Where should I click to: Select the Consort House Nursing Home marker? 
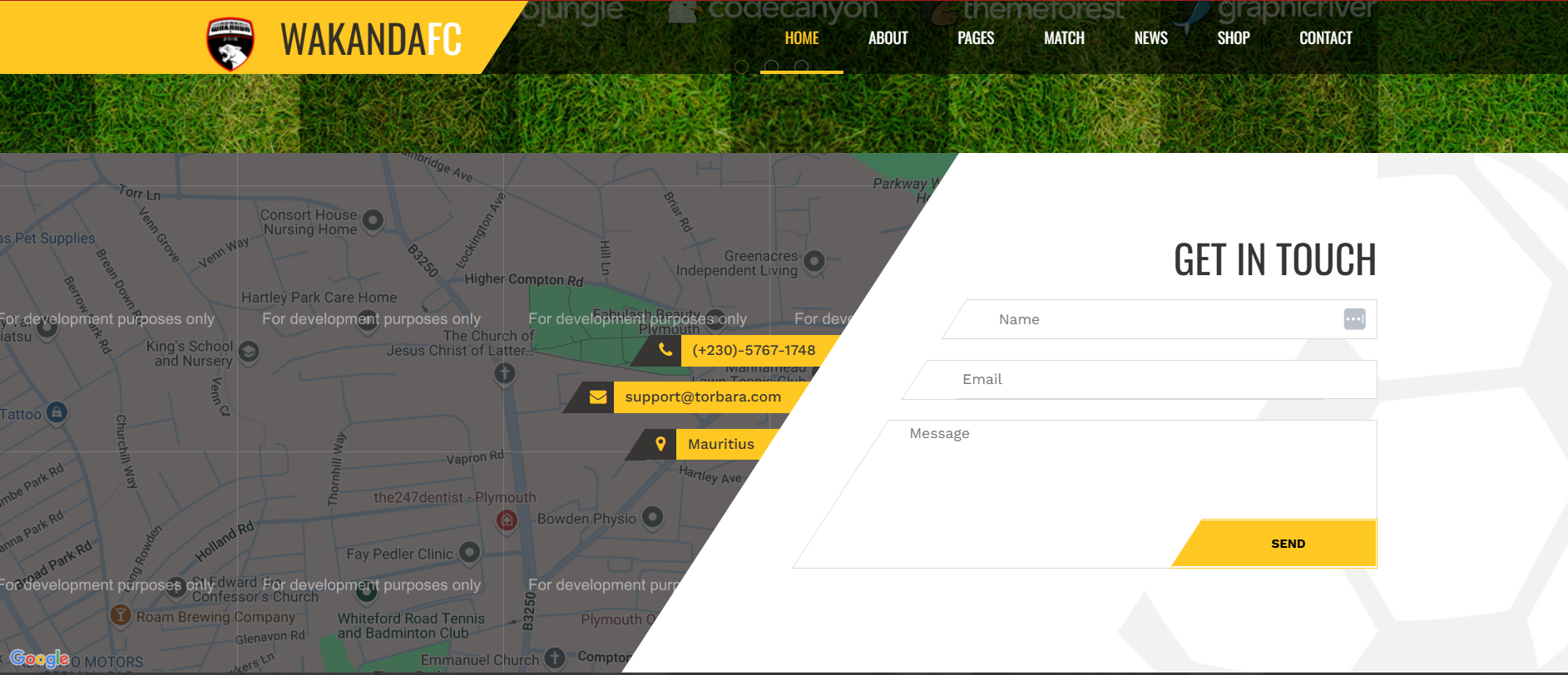[x=373, y=220]
